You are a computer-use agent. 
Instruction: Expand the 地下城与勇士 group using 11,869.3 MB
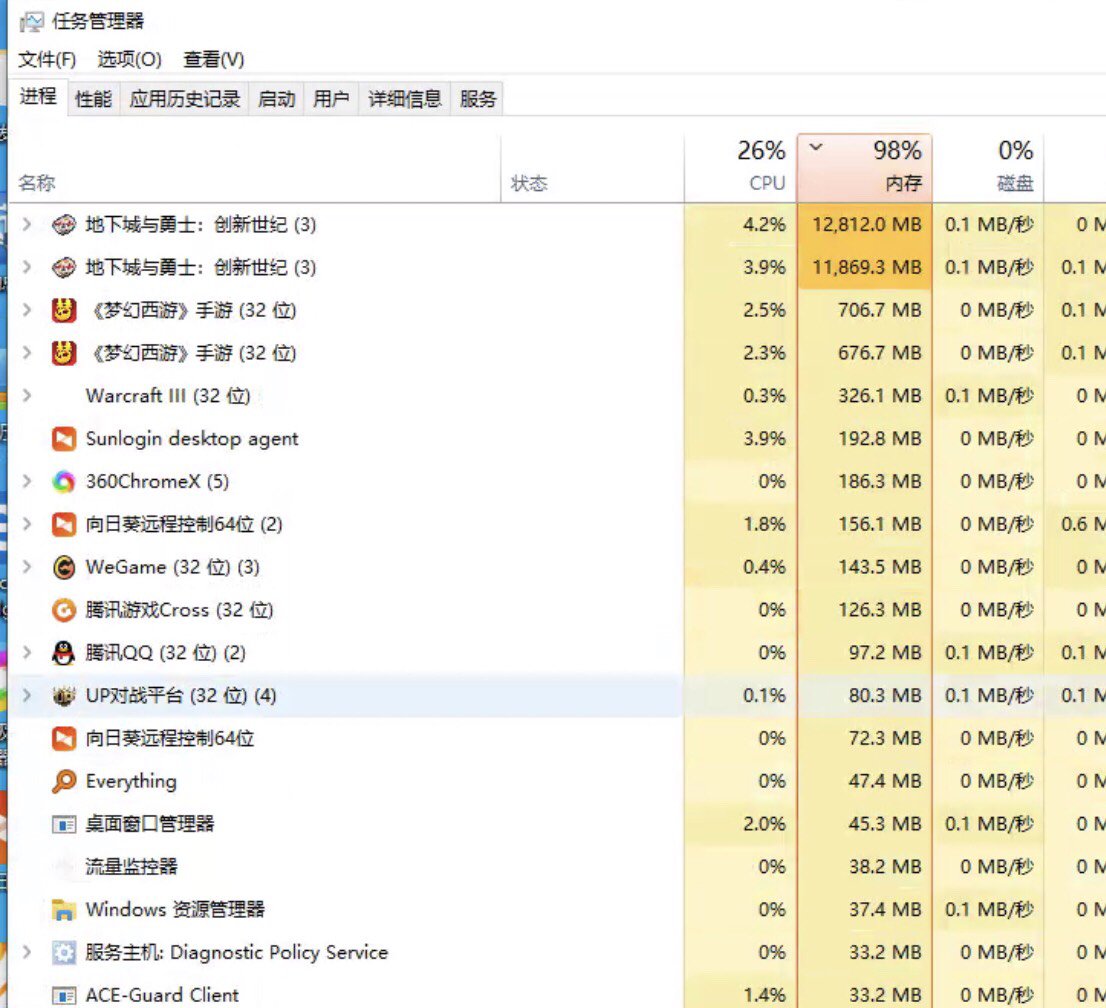pos(27,267)
